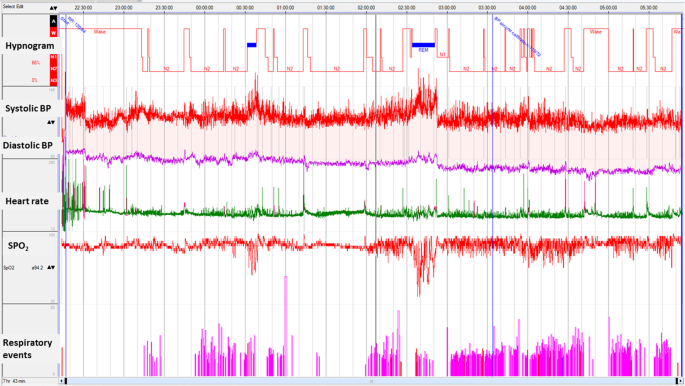Select the long blue REM bar near 02:30
This screenshot has height=386, width=685.
[423, 45]
